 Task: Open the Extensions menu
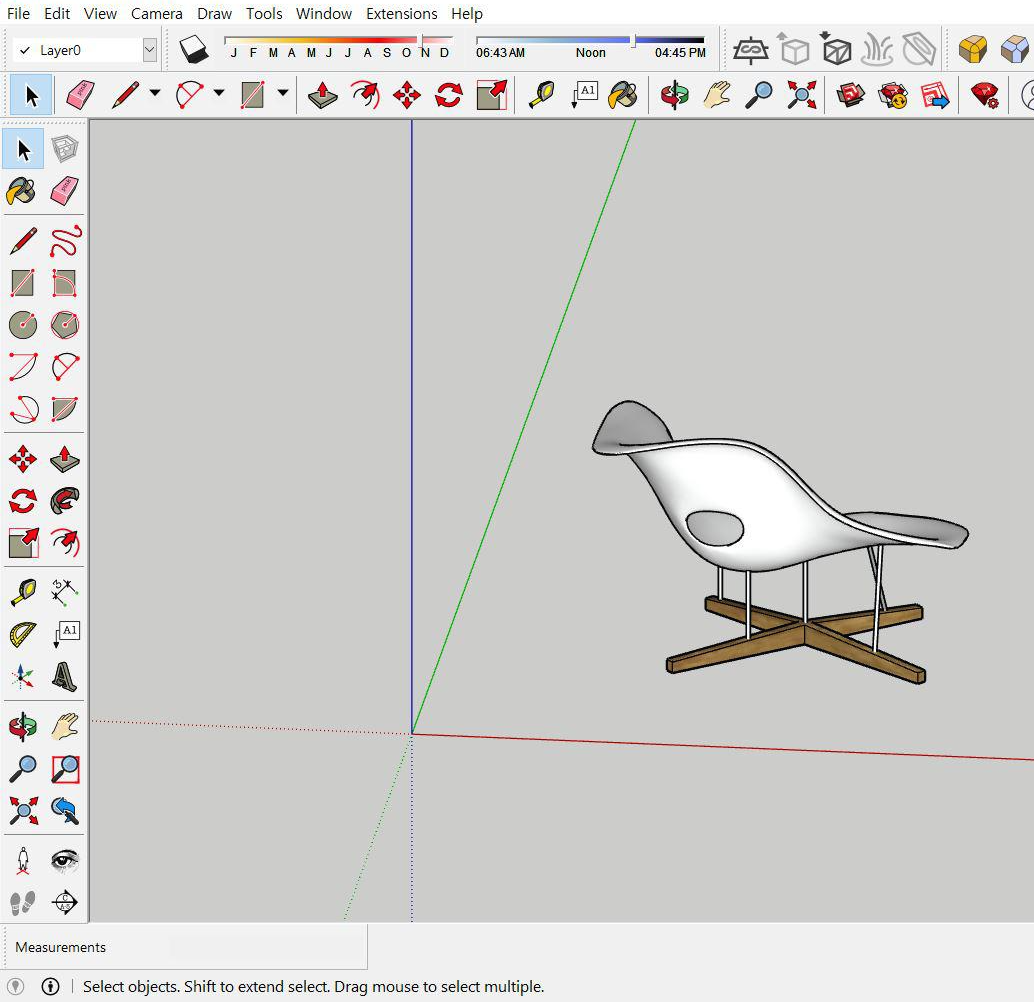[x=402, y=13]
